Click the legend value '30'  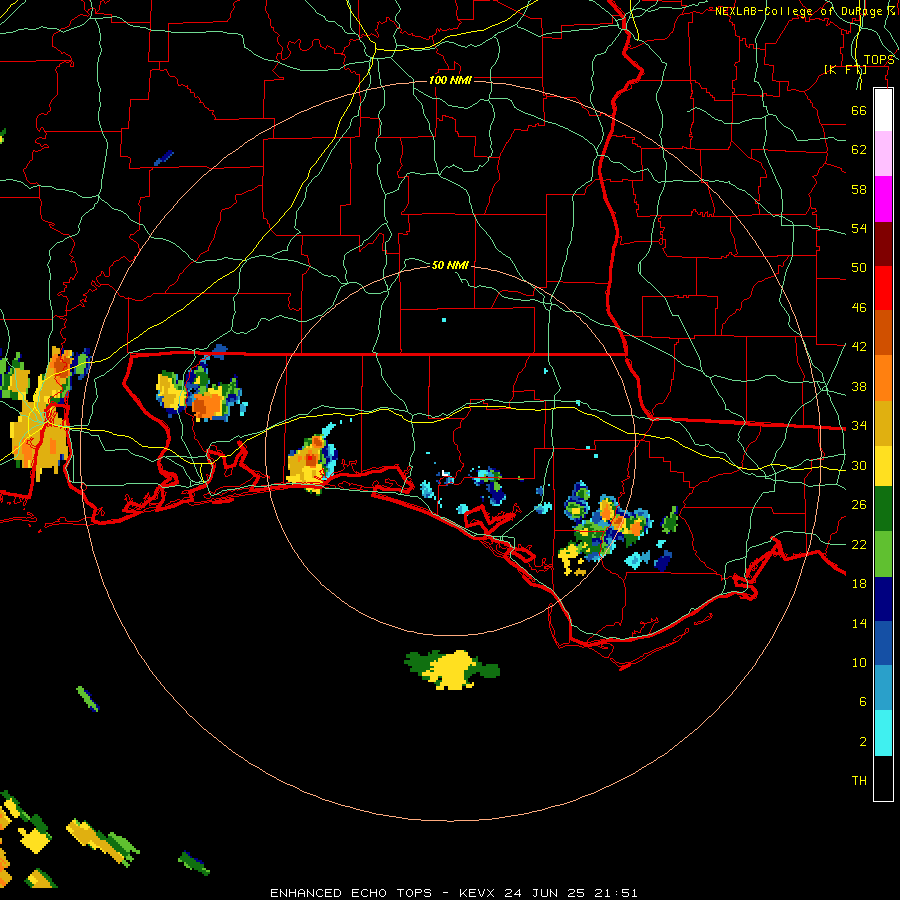pos(859,465)
